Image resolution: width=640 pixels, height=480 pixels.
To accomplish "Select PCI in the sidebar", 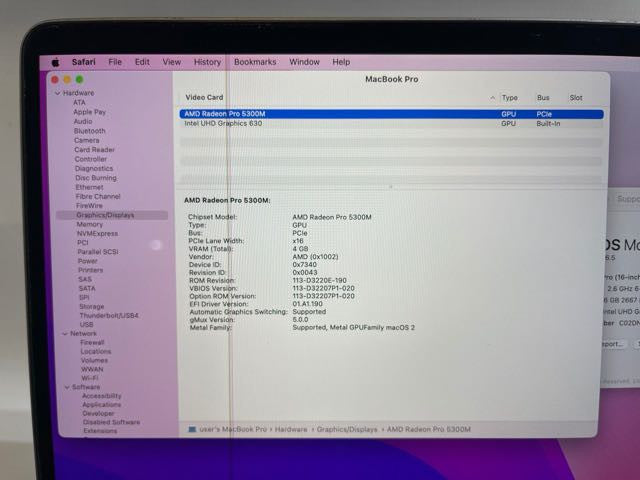I will pos(83,242).
